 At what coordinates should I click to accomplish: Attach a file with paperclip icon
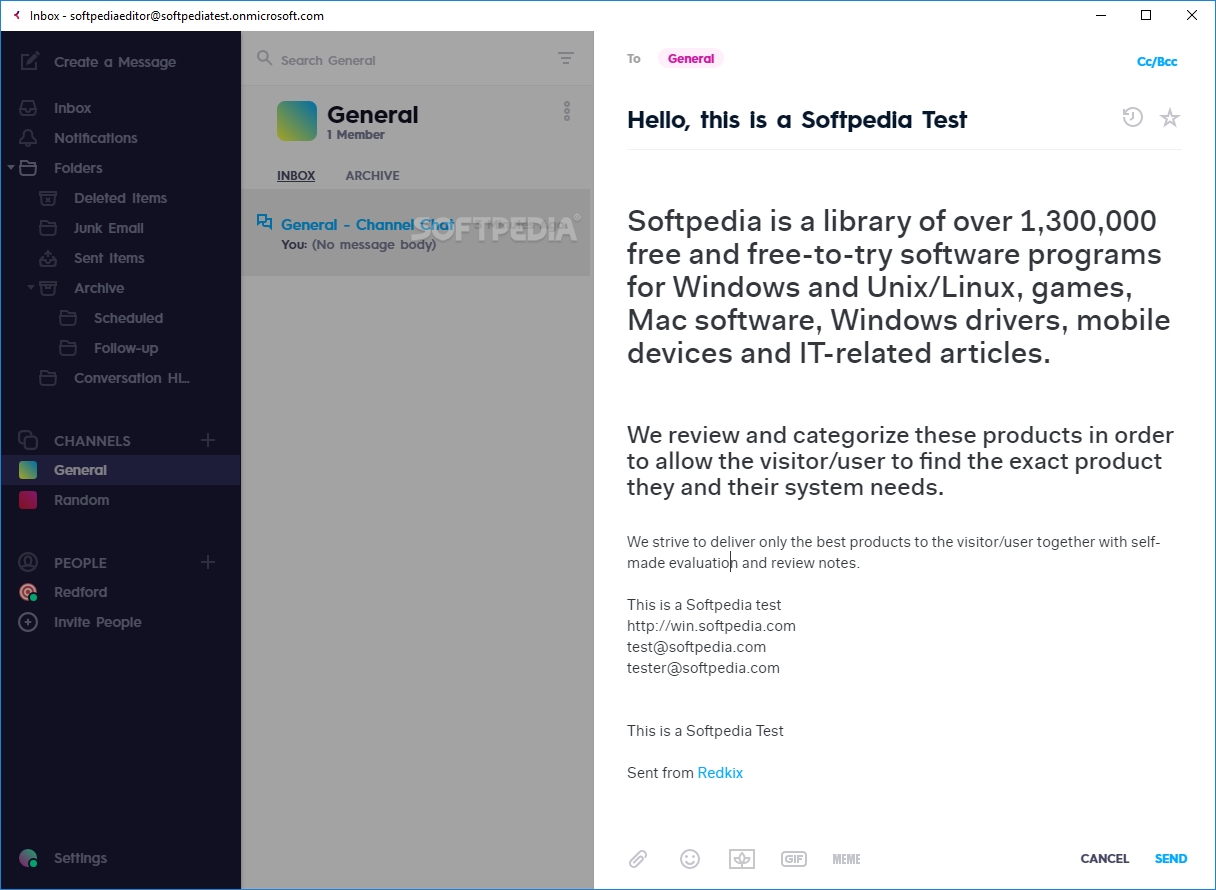pos(638,859)
